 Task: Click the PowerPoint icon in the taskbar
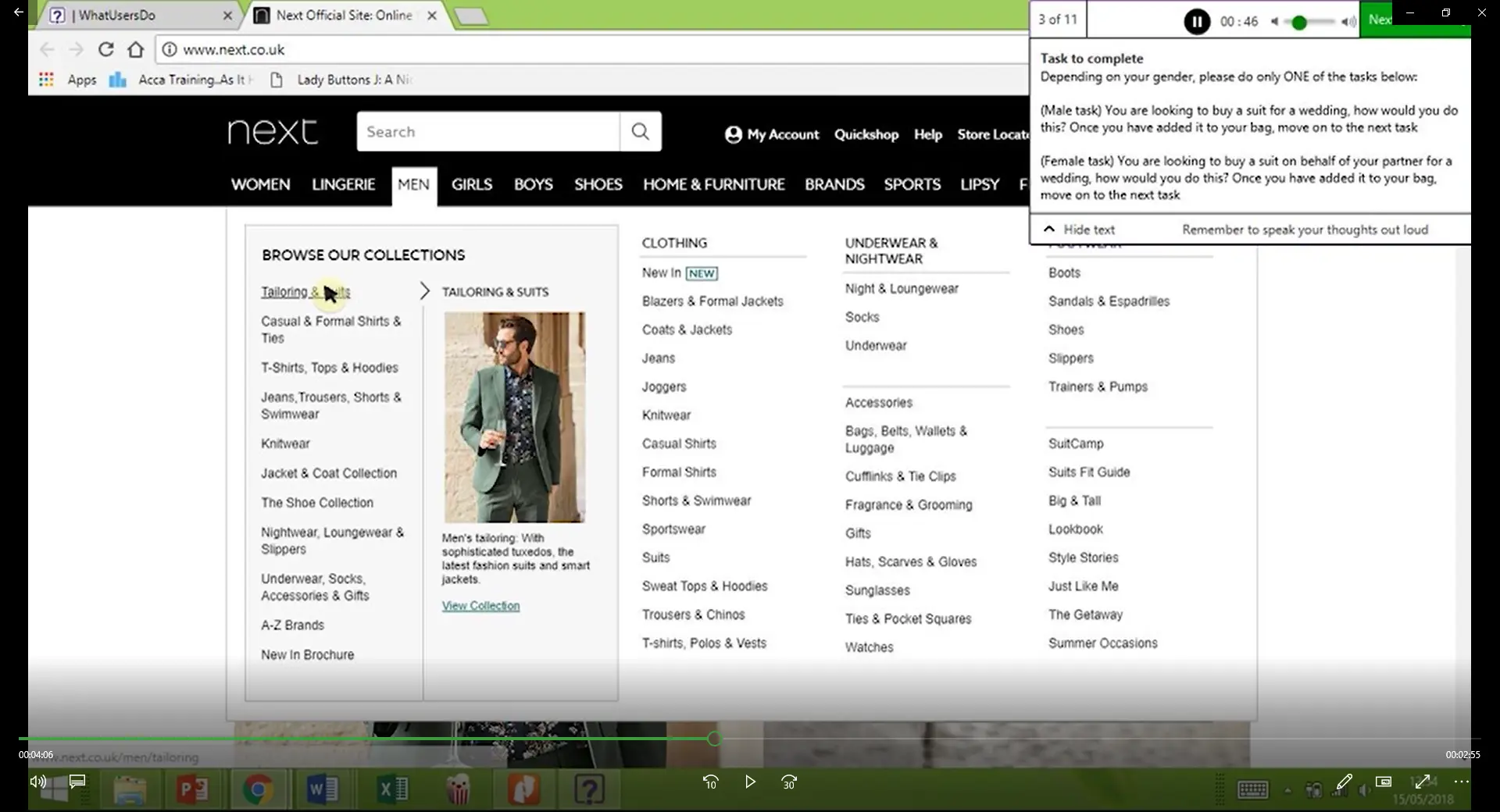[192, 790]
